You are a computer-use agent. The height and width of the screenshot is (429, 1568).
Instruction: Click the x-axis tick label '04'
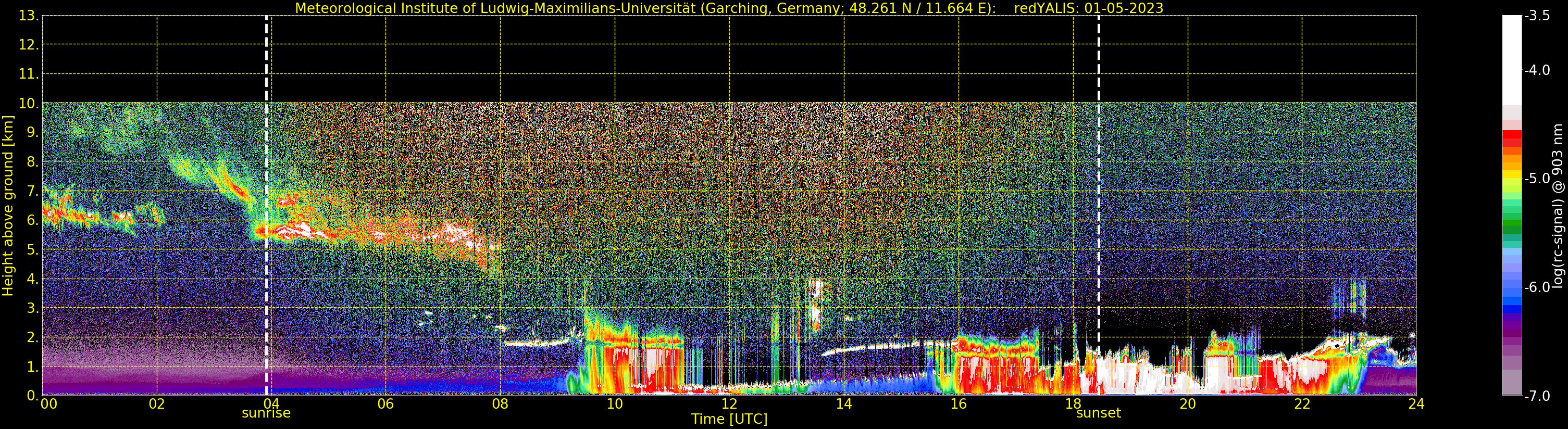click(x=271, y=404)
